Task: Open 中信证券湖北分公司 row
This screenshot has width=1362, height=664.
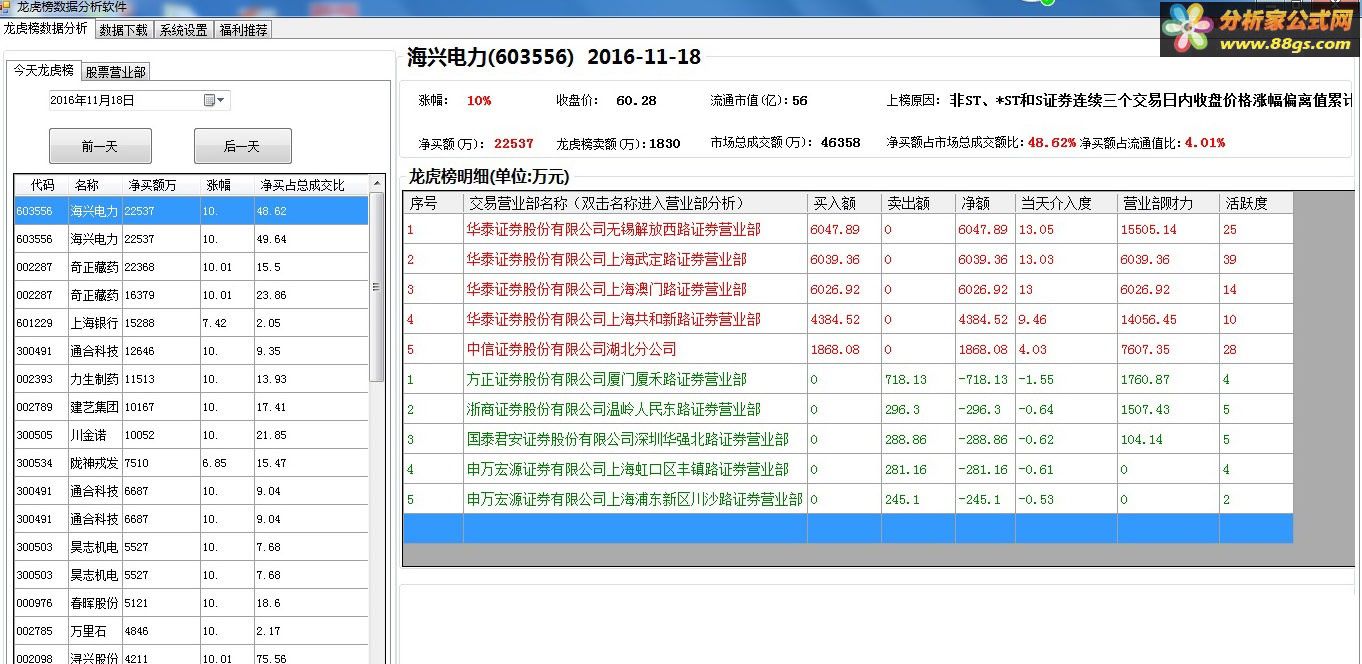Action: pyautogui.click(x=848, y=349)
